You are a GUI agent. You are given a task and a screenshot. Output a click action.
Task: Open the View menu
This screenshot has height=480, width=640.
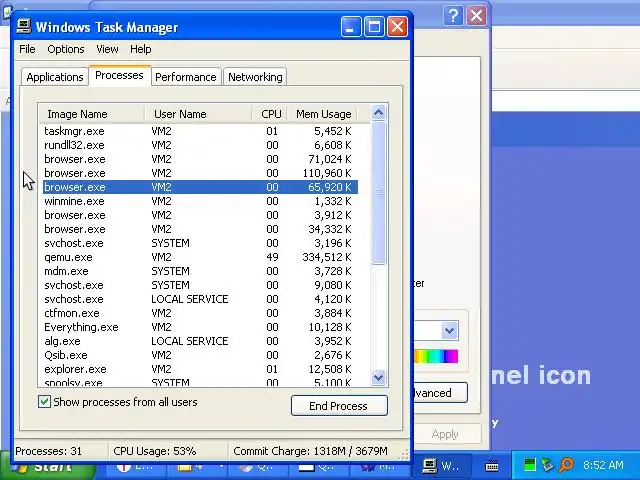pyautogui.click(x=107, y=49)
